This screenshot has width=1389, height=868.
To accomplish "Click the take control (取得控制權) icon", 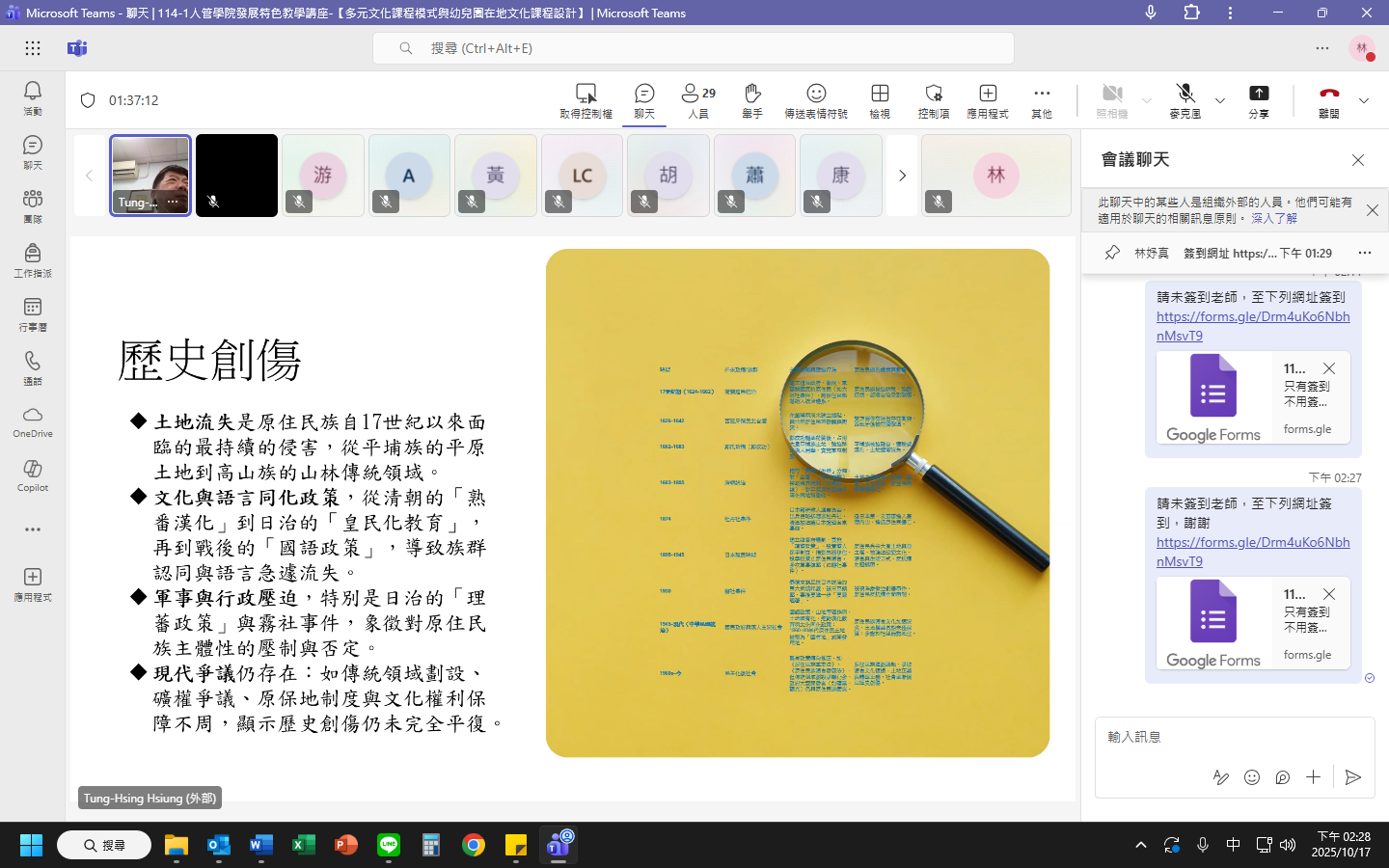I will click(586, 99).
